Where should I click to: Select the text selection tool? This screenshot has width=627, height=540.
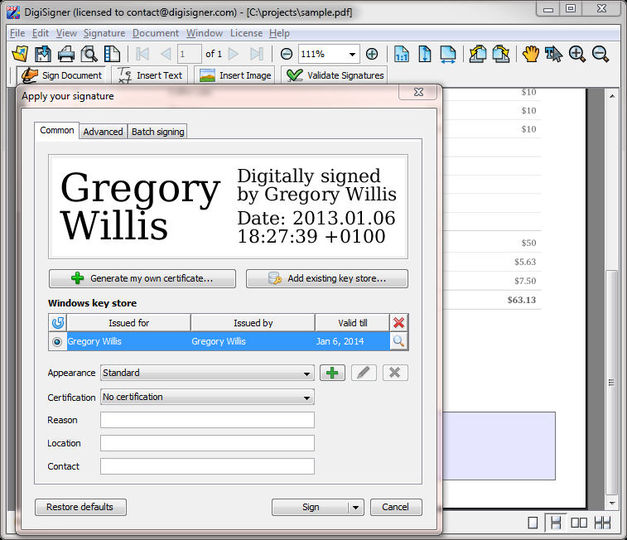554,54
